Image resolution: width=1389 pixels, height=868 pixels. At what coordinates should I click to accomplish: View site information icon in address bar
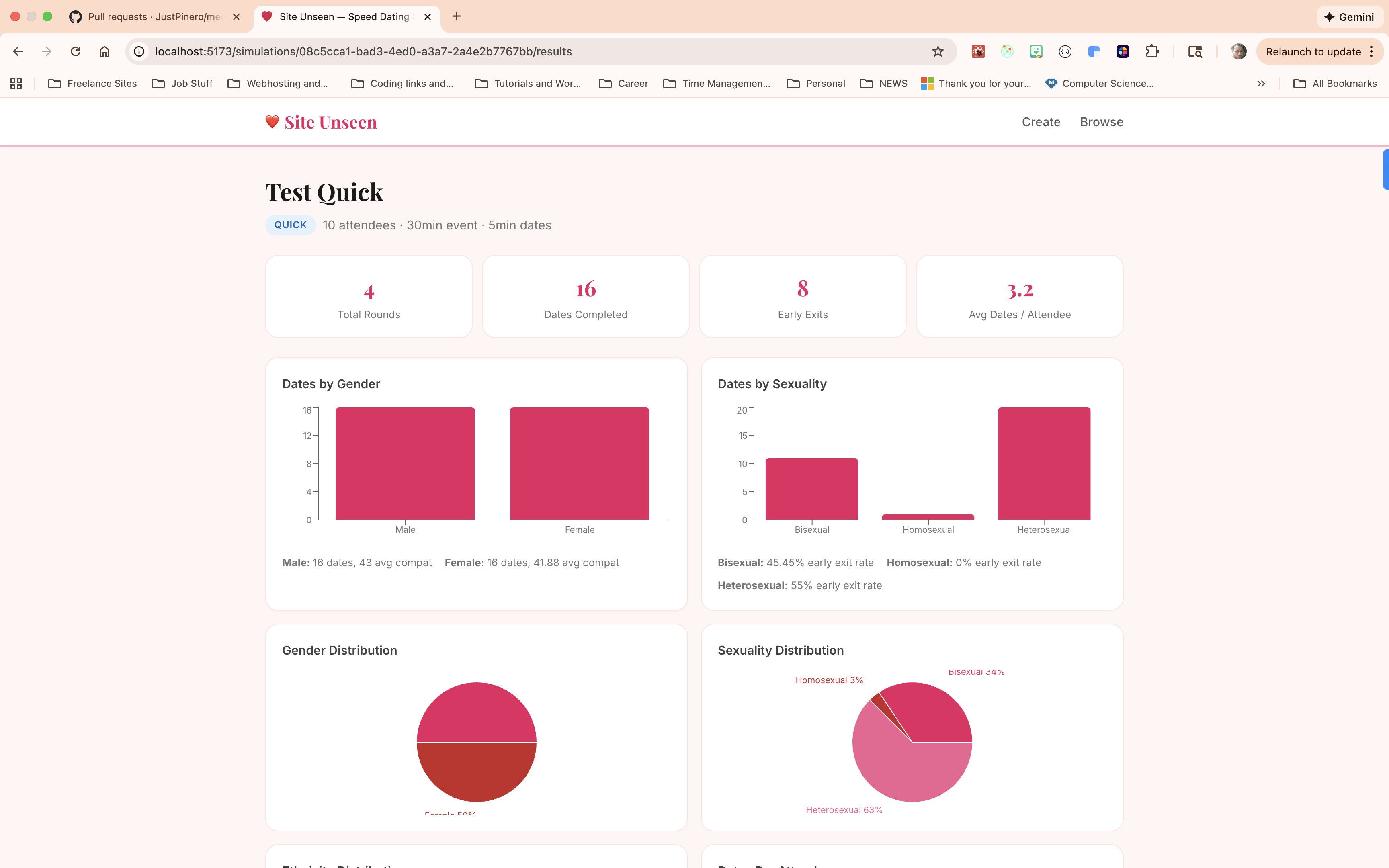[139, 52]
